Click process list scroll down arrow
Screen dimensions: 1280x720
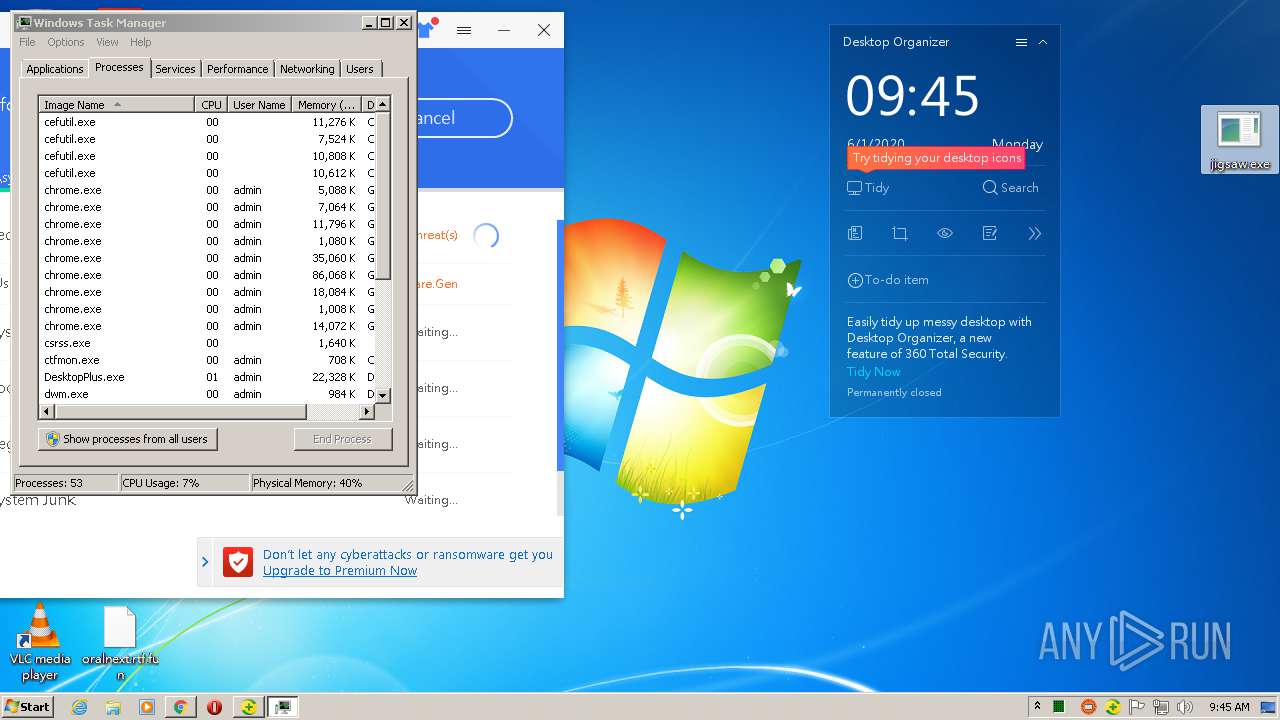pyautogui.click(x=383, y=395)
